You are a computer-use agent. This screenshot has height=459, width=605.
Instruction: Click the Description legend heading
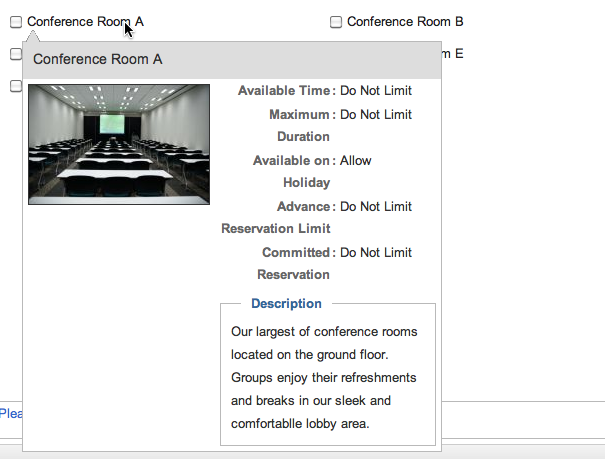(x=286, y=304)
